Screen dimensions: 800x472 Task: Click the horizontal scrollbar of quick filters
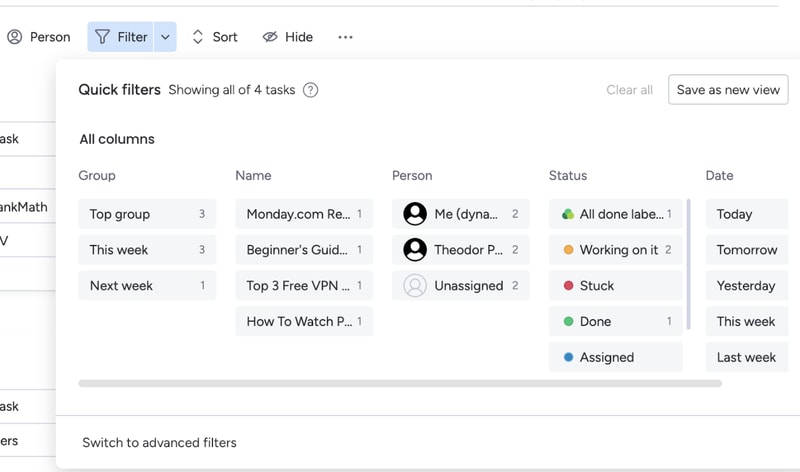(400, 383)
